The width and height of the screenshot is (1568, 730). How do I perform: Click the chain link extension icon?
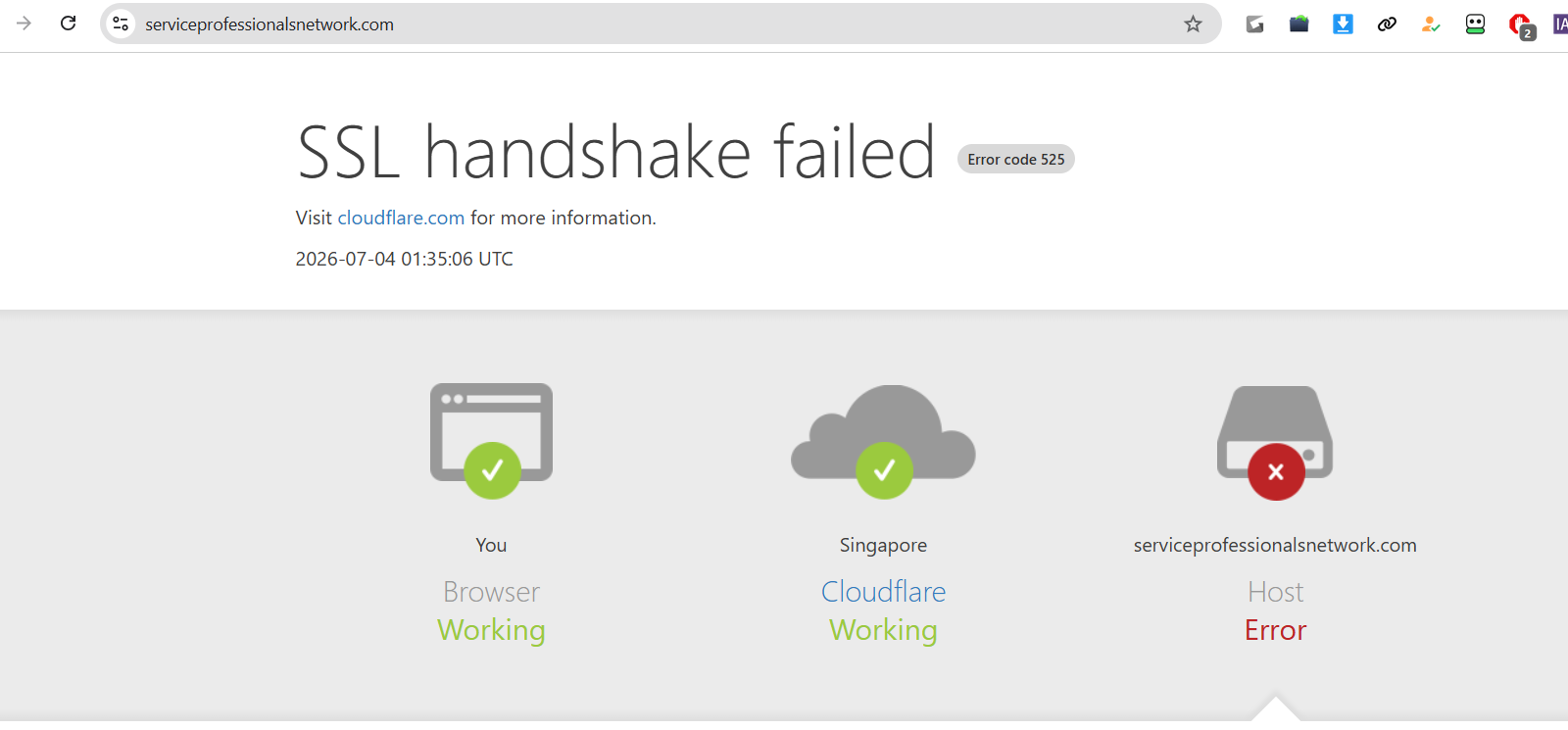pos(1387,24)
